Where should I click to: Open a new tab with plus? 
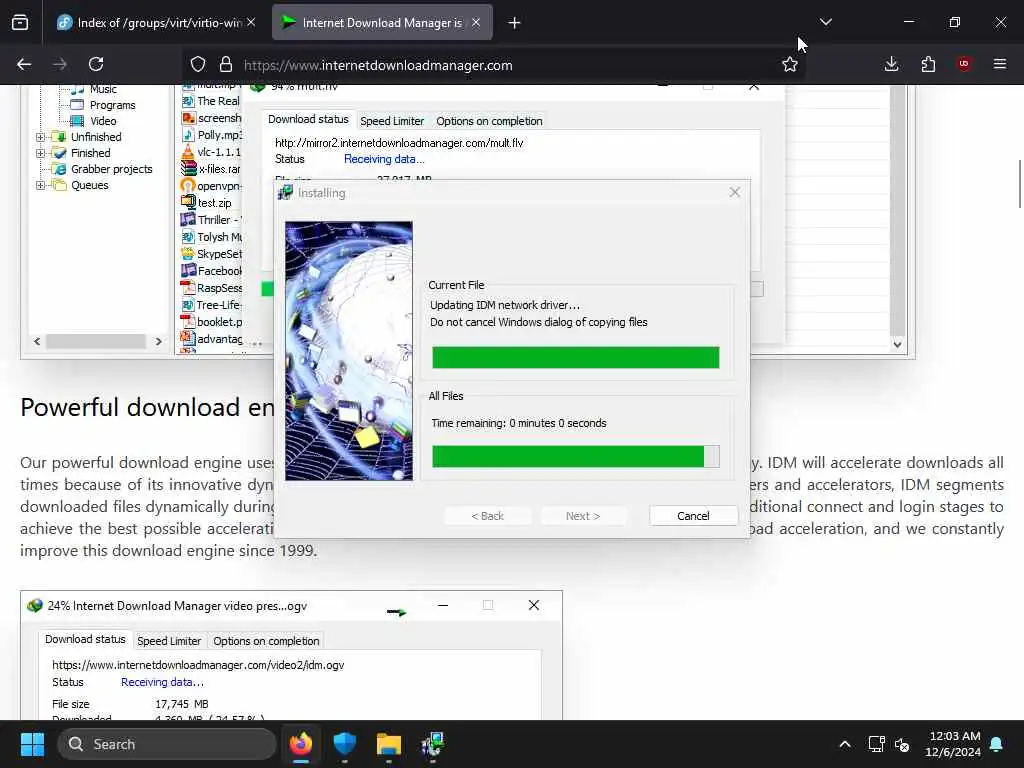pos(515,23)
